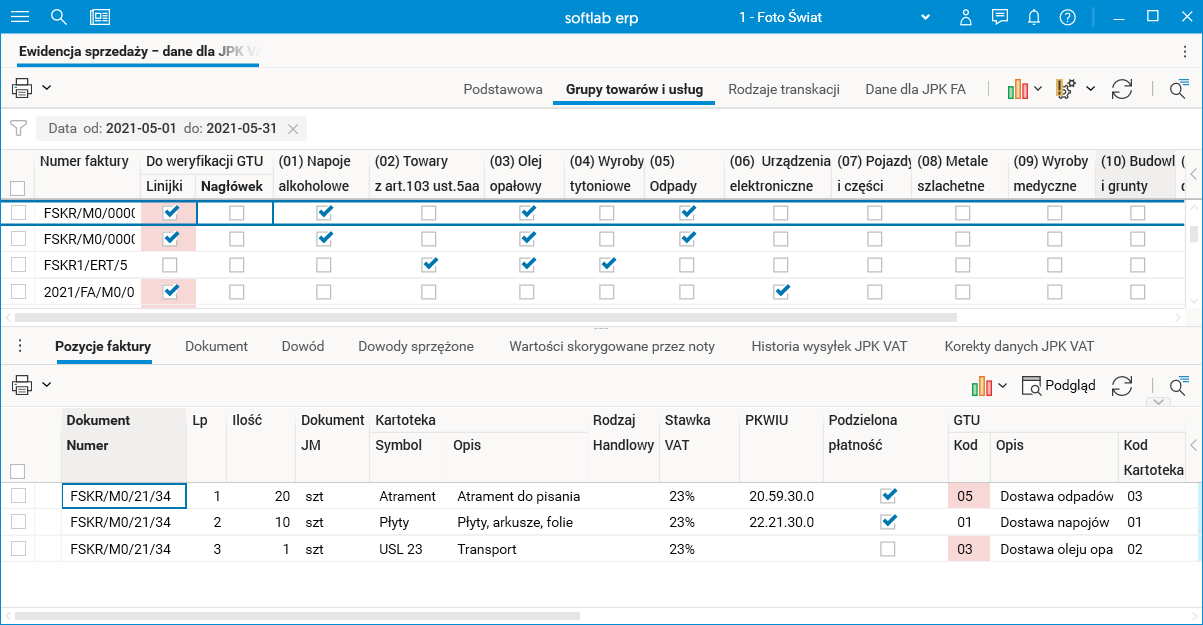Expand the company selector 1 - Foto Świat
The width and height of the screenshot is (1203, 625).
pyautogui.click(x=926, y=17)
